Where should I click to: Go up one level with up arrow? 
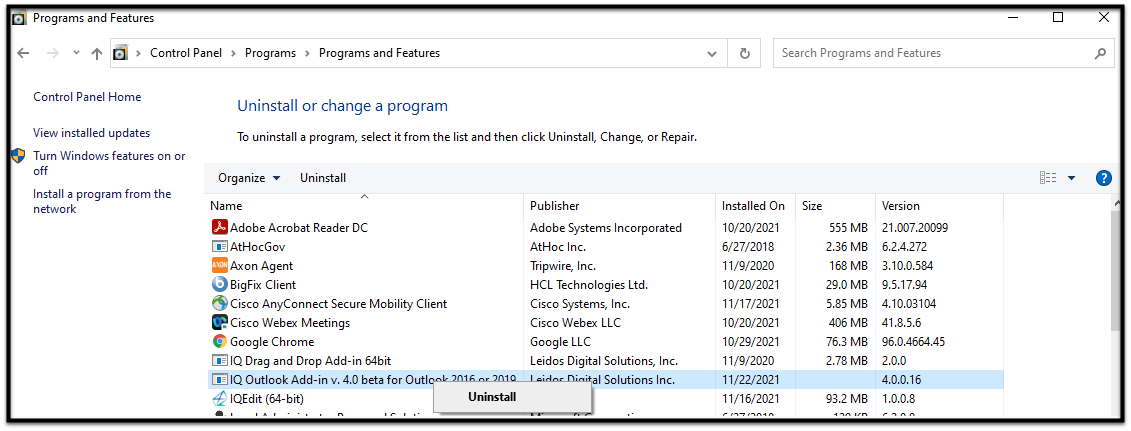click(x=97, y=53)
